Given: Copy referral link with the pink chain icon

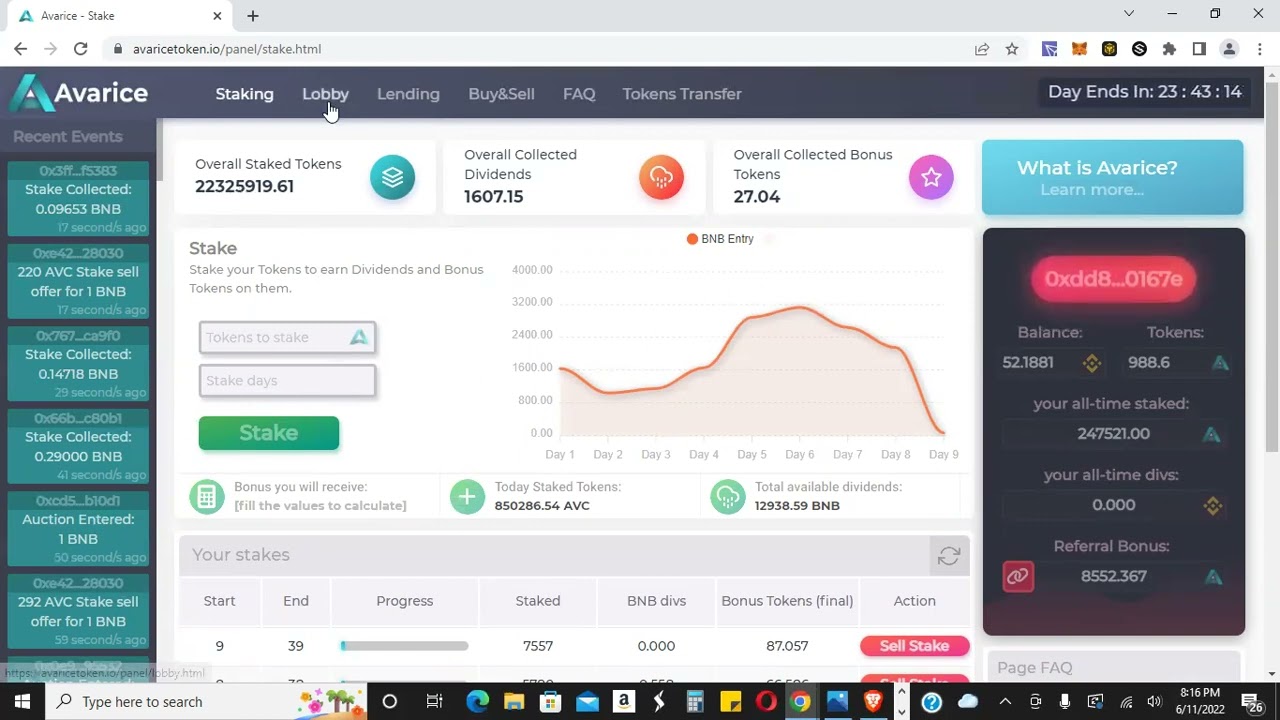Looking at the screenshot, I should pos(1018,576).
